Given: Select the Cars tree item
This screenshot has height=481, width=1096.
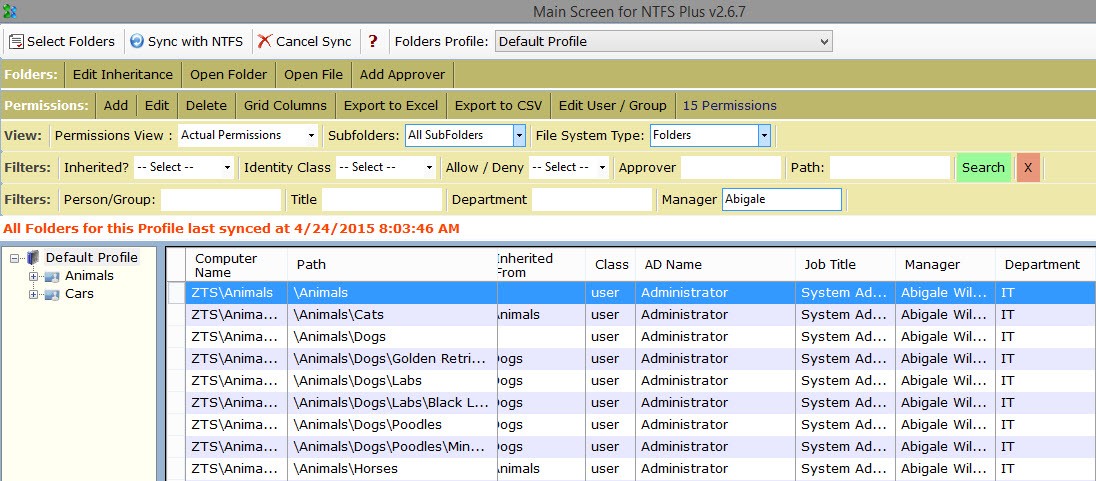Looking at the screenshot, I should [x=79, y=294].
